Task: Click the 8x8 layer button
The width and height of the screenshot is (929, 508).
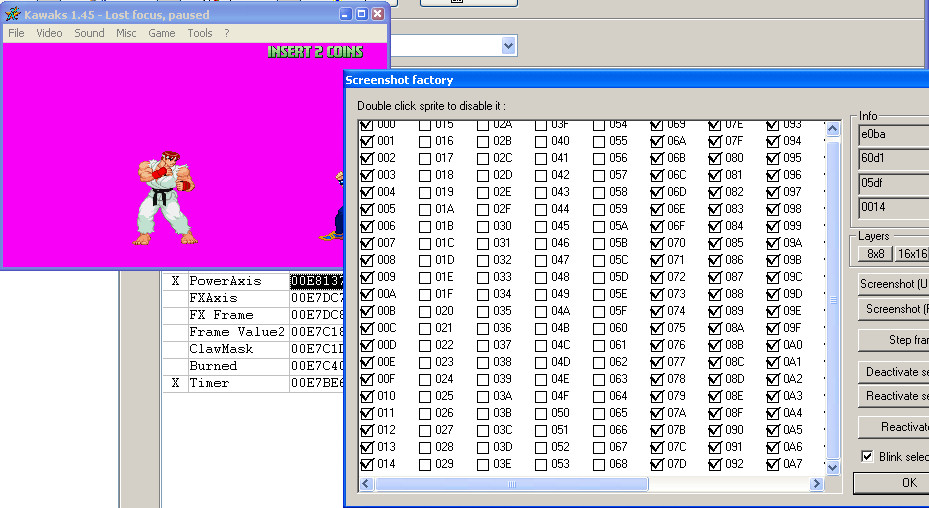Action: [x=876, y=254]
